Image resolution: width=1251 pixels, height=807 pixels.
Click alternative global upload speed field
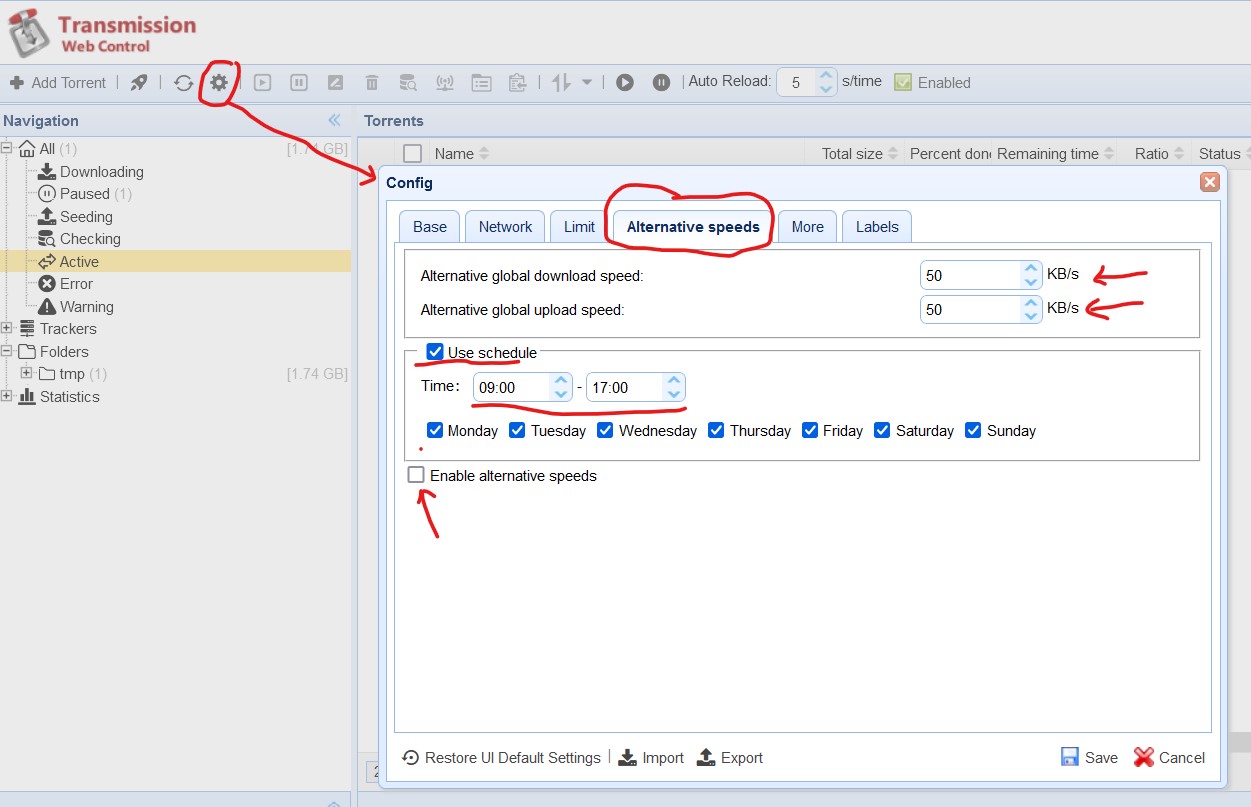coord(970,309)
